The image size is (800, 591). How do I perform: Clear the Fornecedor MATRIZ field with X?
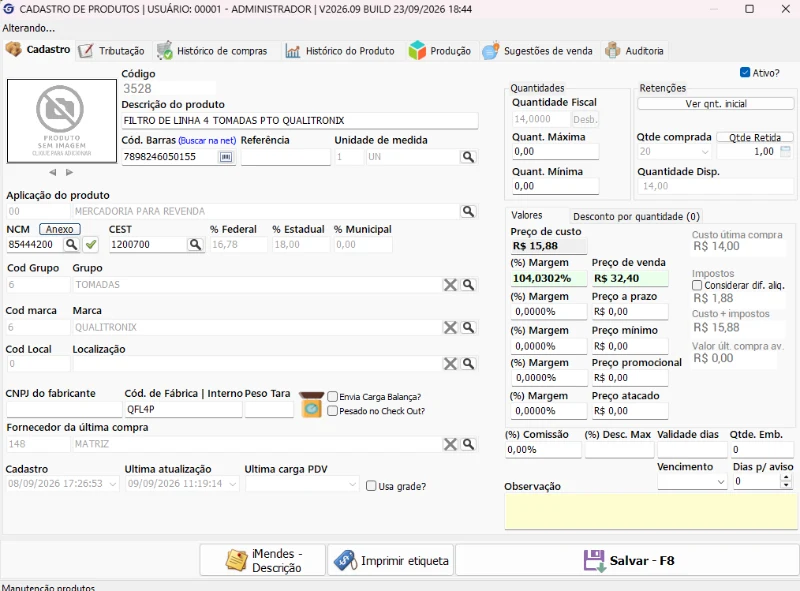pyautogui.click(x=450, y=444)
